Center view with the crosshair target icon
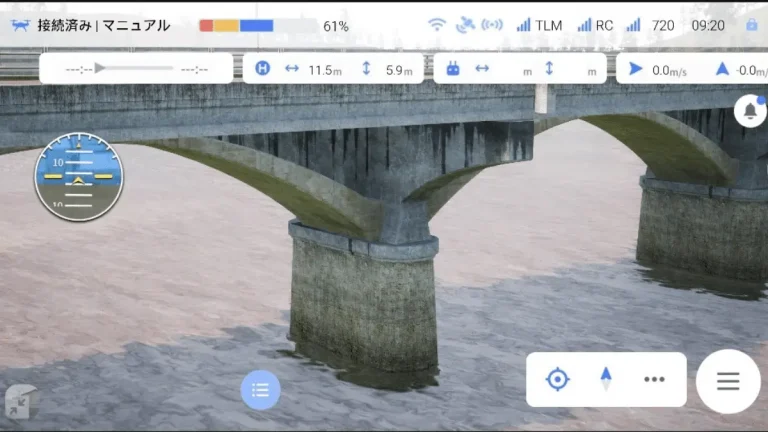This screenshot has height=432, width=768. (558, 379)
